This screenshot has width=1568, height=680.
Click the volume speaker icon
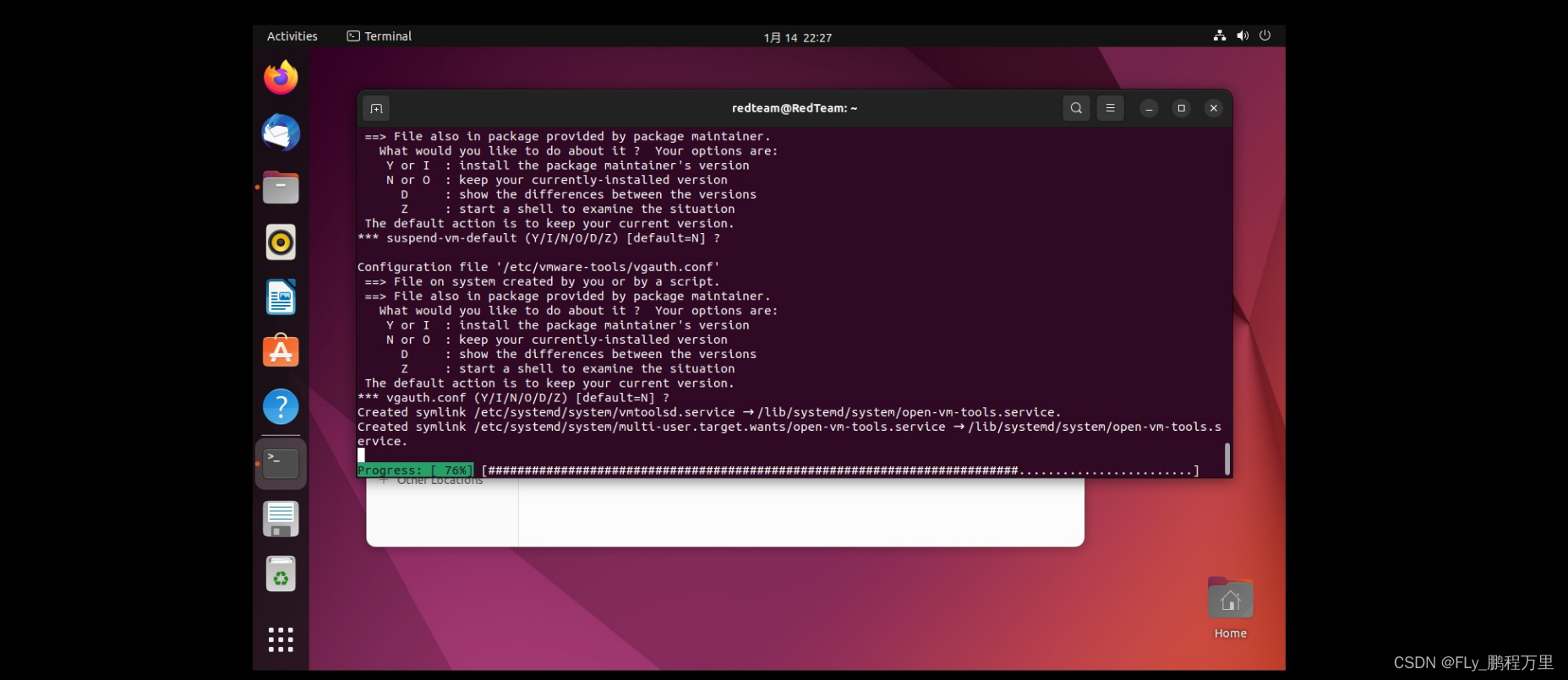point(1243,35)
